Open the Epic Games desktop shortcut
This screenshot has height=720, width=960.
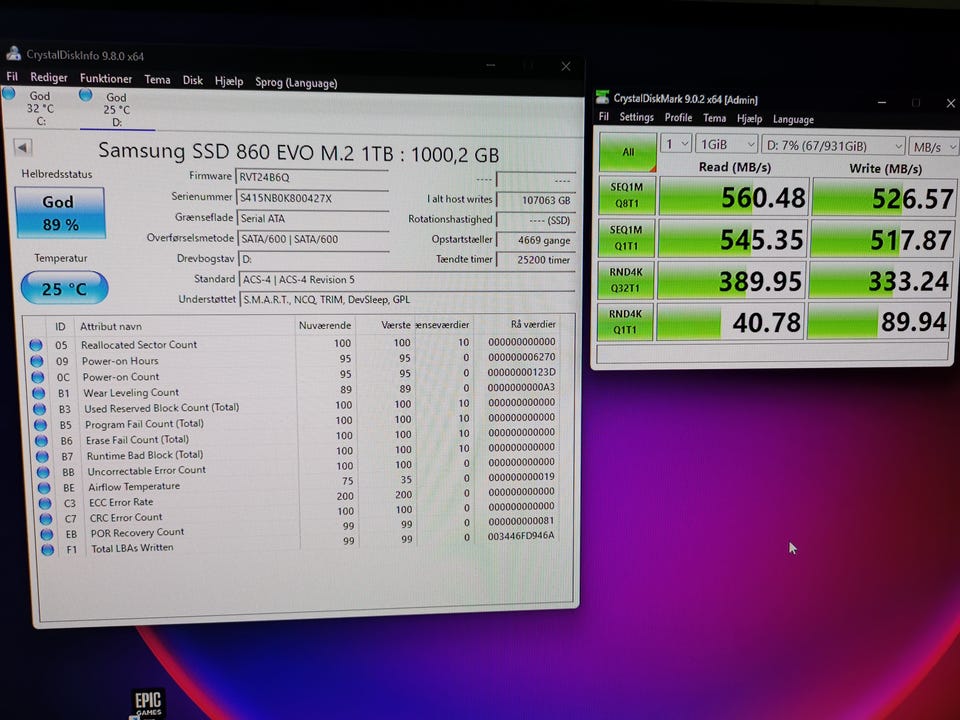[148, 703]
